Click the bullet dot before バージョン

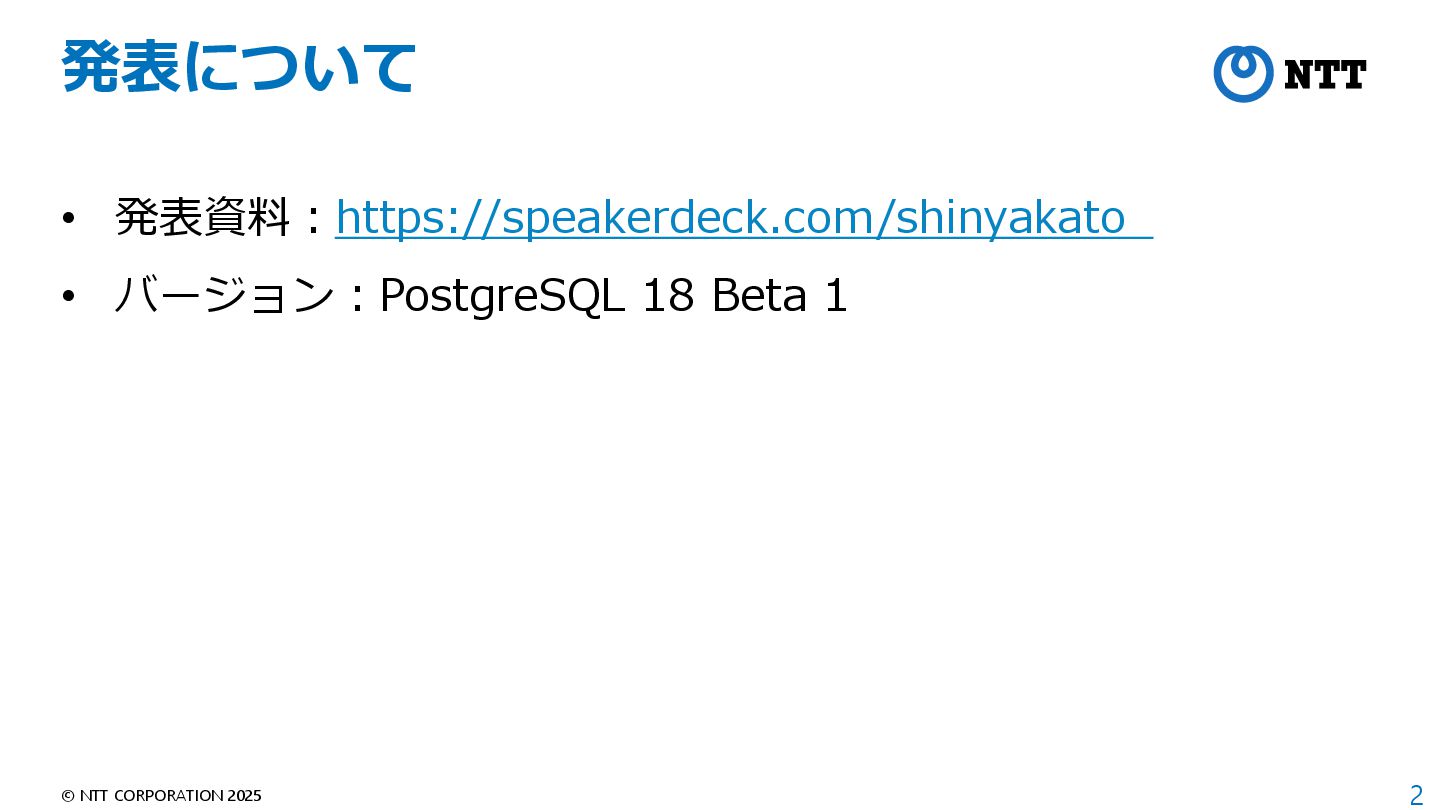(68, 297)
